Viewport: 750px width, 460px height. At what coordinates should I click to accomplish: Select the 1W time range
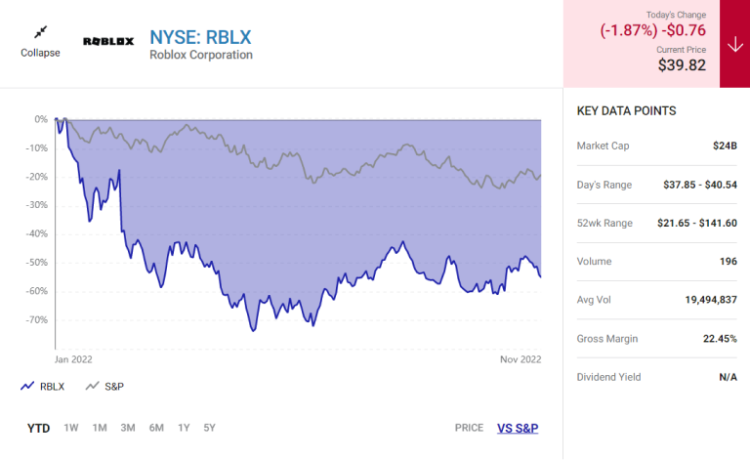click(x=71, y=428)
